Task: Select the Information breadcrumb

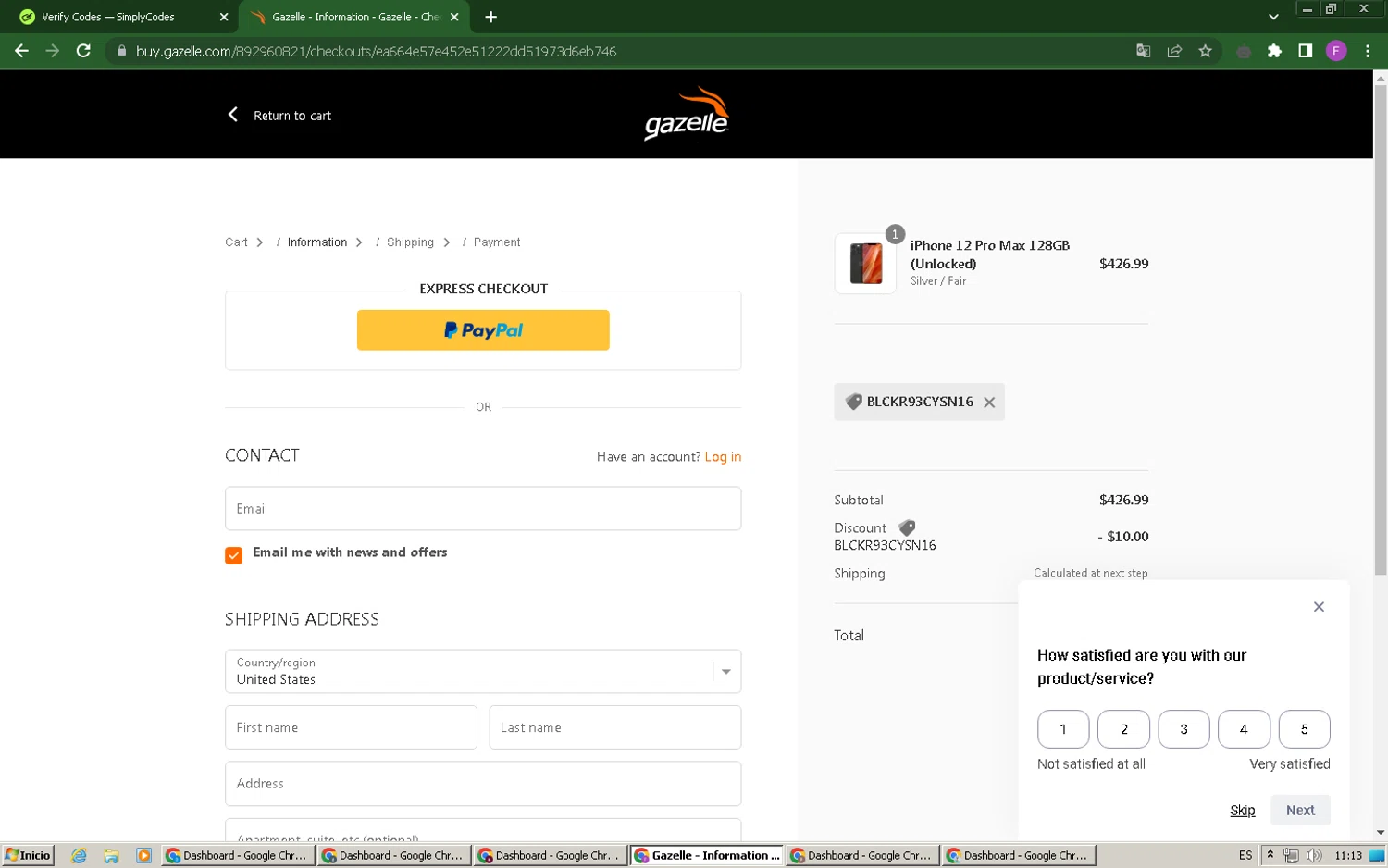Action: (317, 242)
